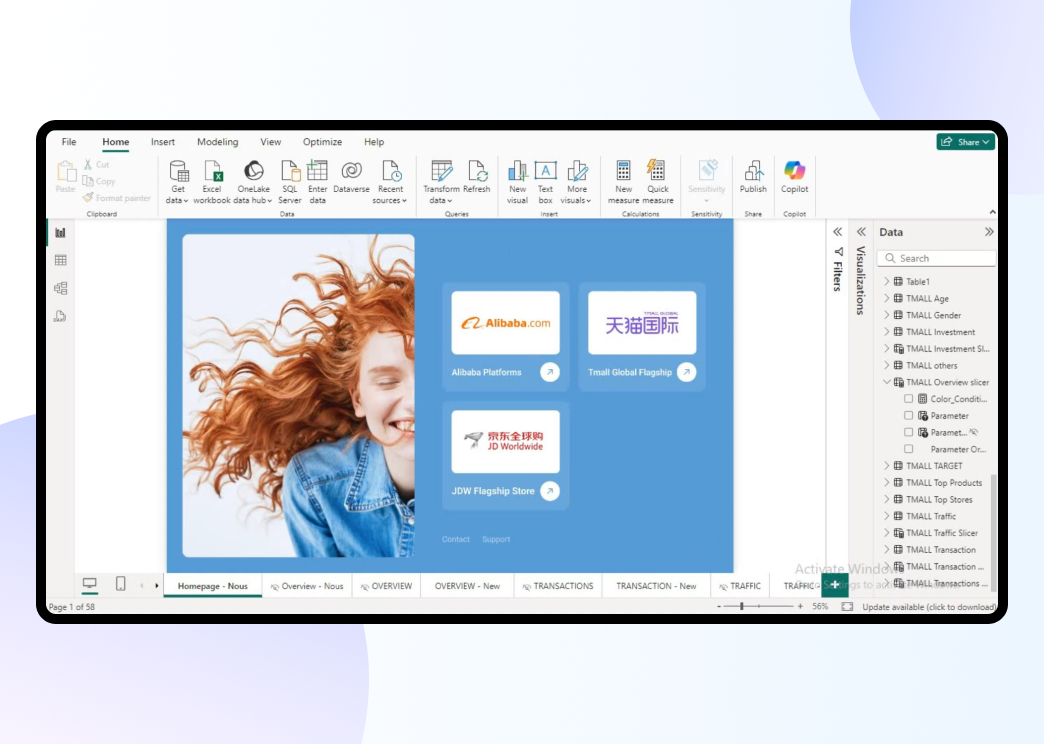The image size is (1044, 744).
Task: Open the File menu
Action: [x=69, y=142]
